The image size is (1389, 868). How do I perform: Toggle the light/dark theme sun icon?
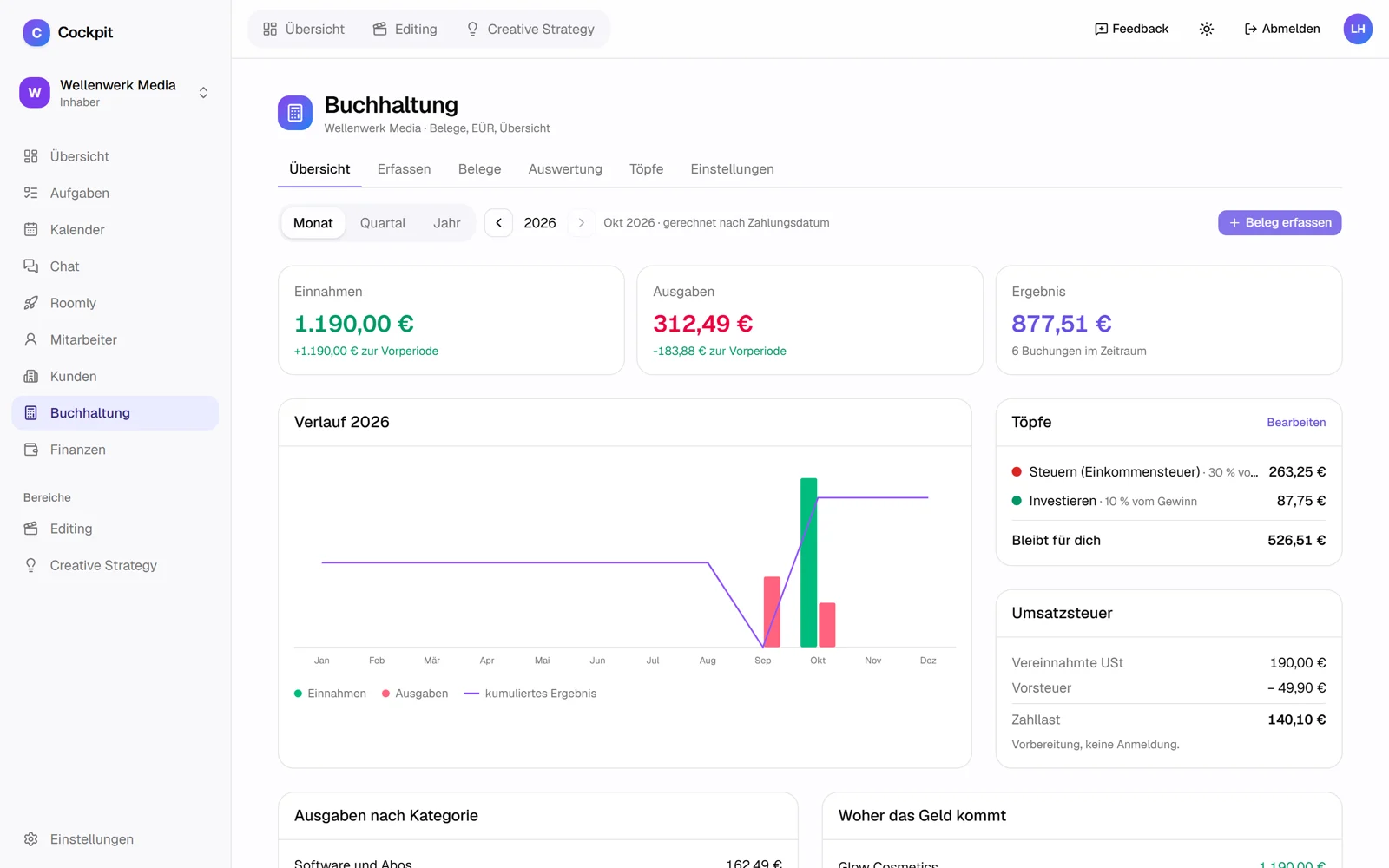pos(1207,29)
